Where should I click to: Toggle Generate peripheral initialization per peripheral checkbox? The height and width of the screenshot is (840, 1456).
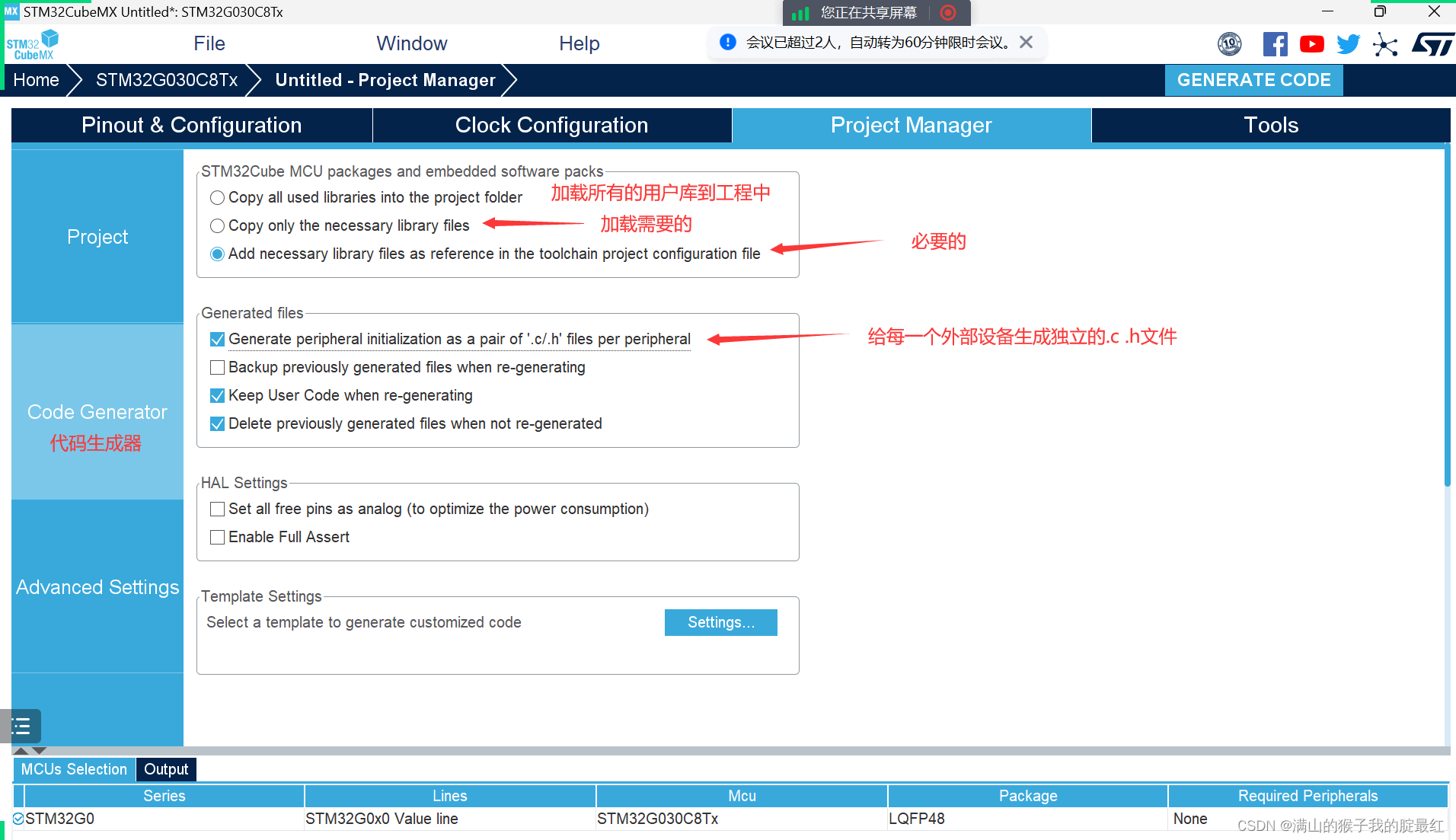click(x=217, y=340)
